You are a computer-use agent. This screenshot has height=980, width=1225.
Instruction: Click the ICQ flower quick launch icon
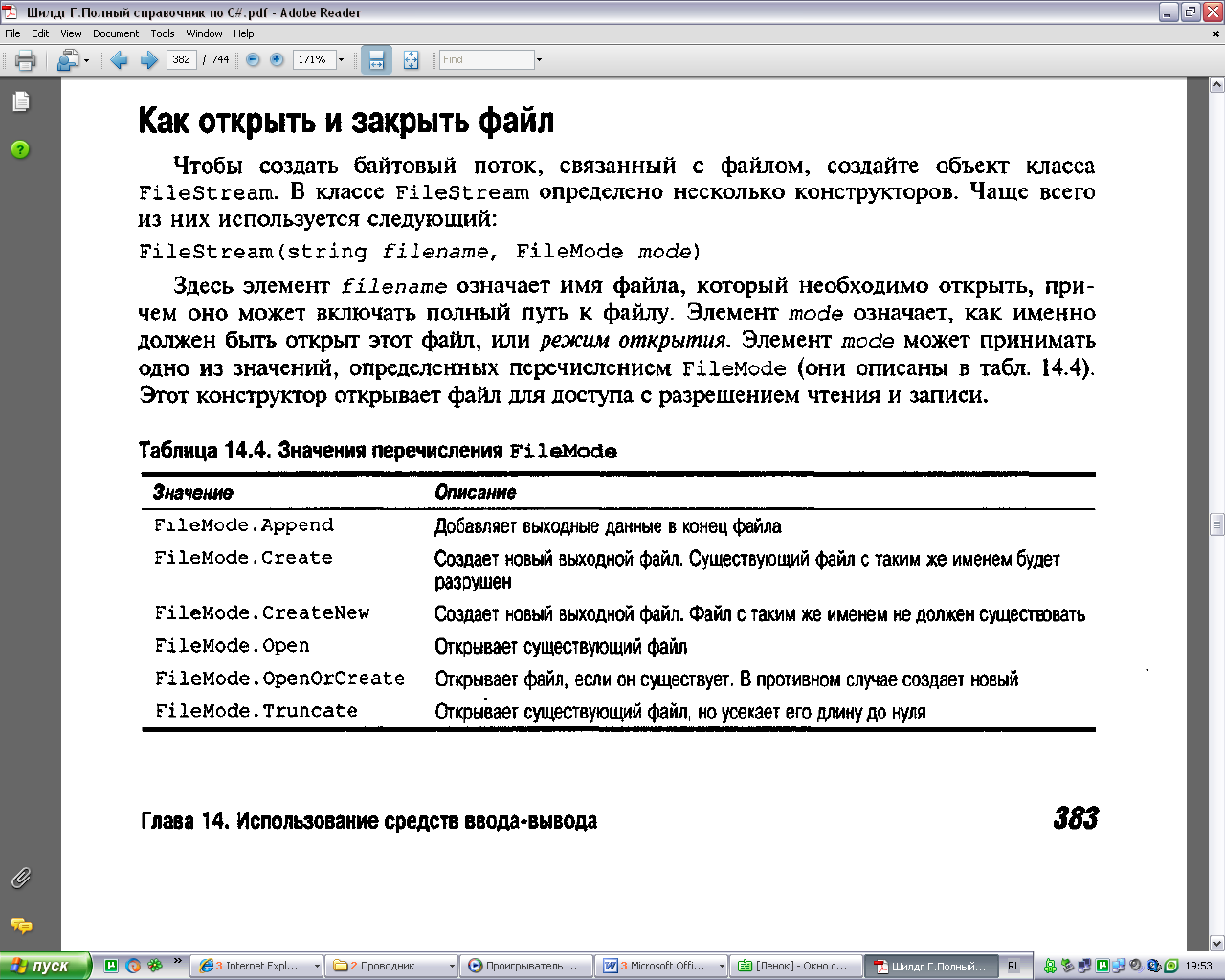[154, 966]
